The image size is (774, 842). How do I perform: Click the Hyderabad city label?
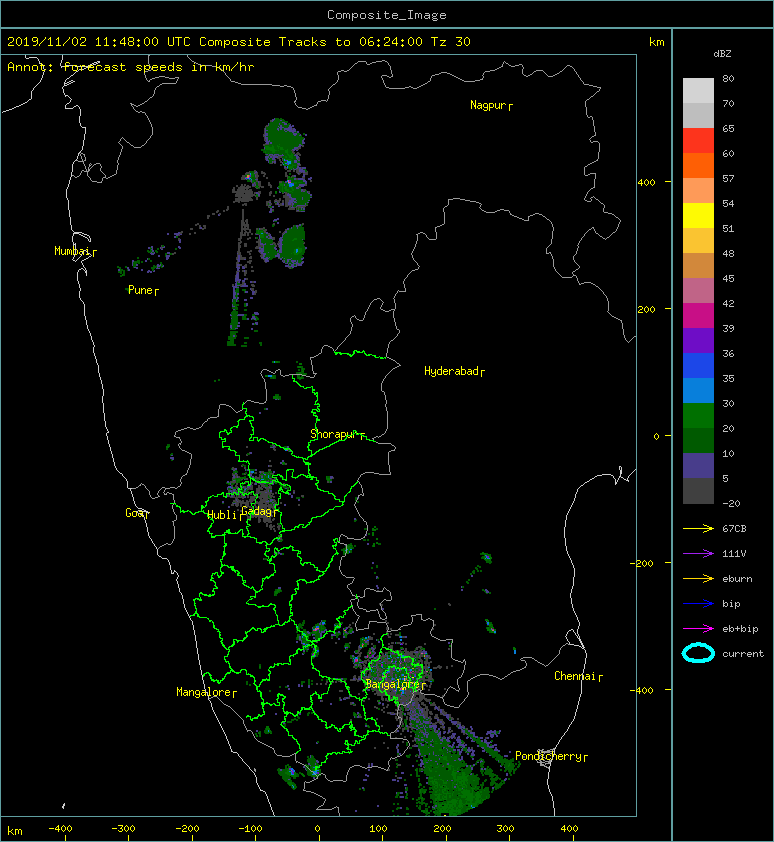pos(451,371)
